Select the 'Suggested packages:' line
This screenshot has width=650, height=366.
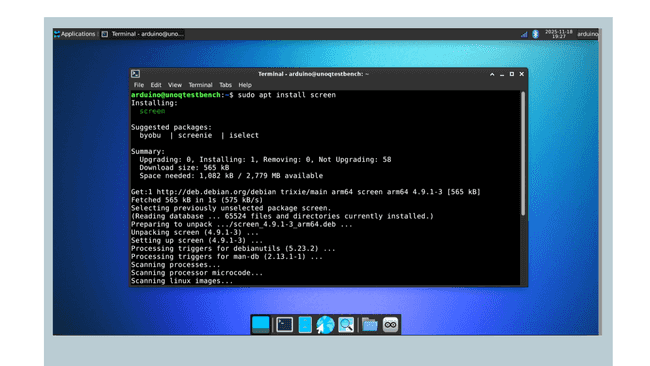pos(171,127)
